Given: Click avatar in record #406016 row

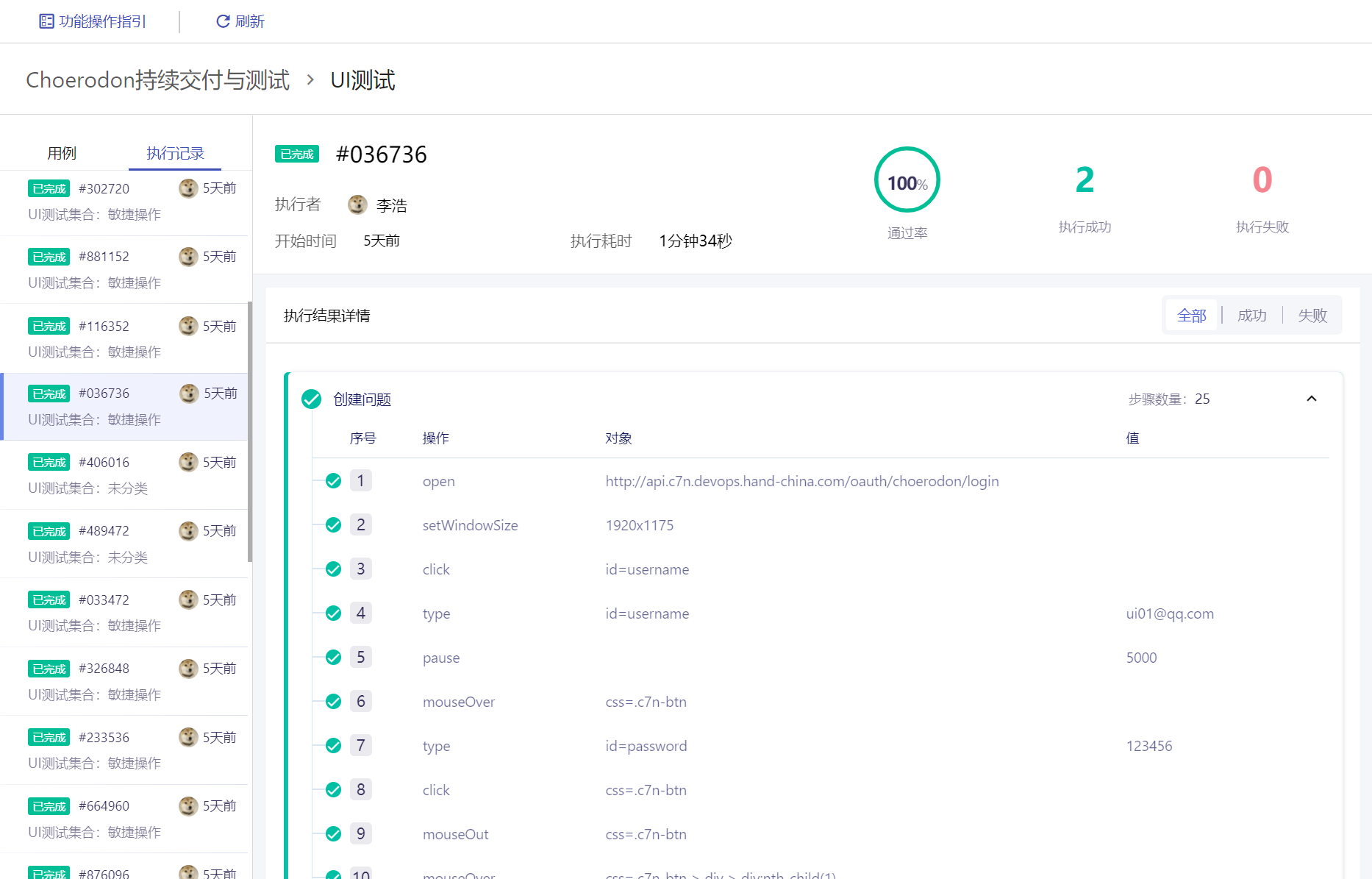Looking at the screenshot, I should point(188,462).
